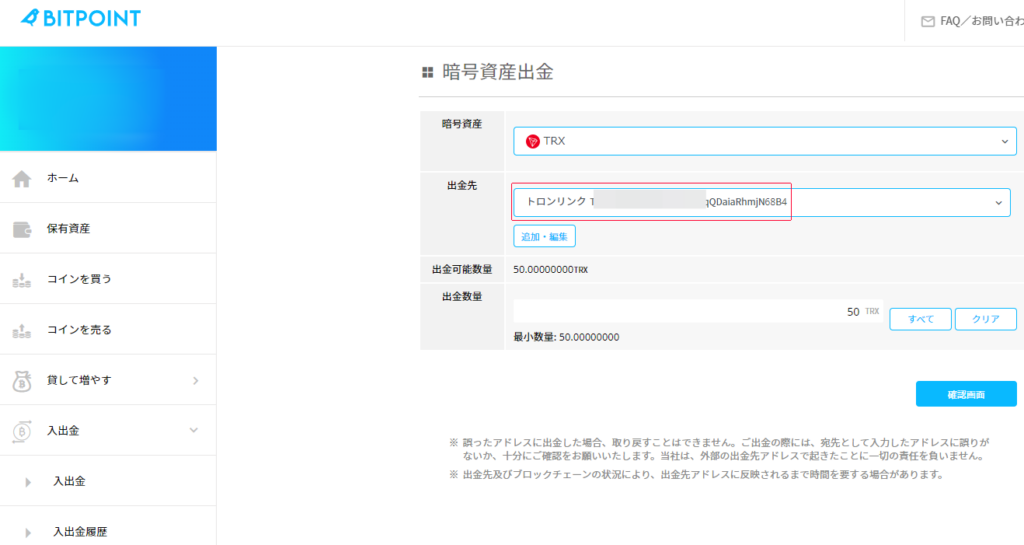Collapse the 入出金 sidebar section
The image size is (1024, 545).
pos(194,431)
